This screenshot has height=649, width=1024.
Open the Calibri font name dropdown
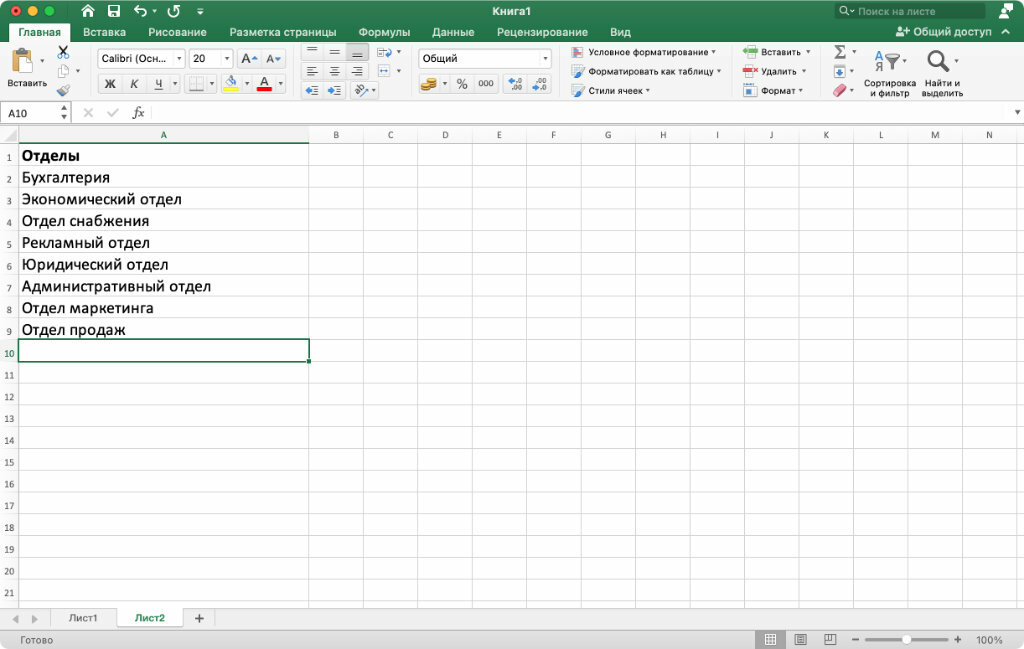click(x=179, y=59)
